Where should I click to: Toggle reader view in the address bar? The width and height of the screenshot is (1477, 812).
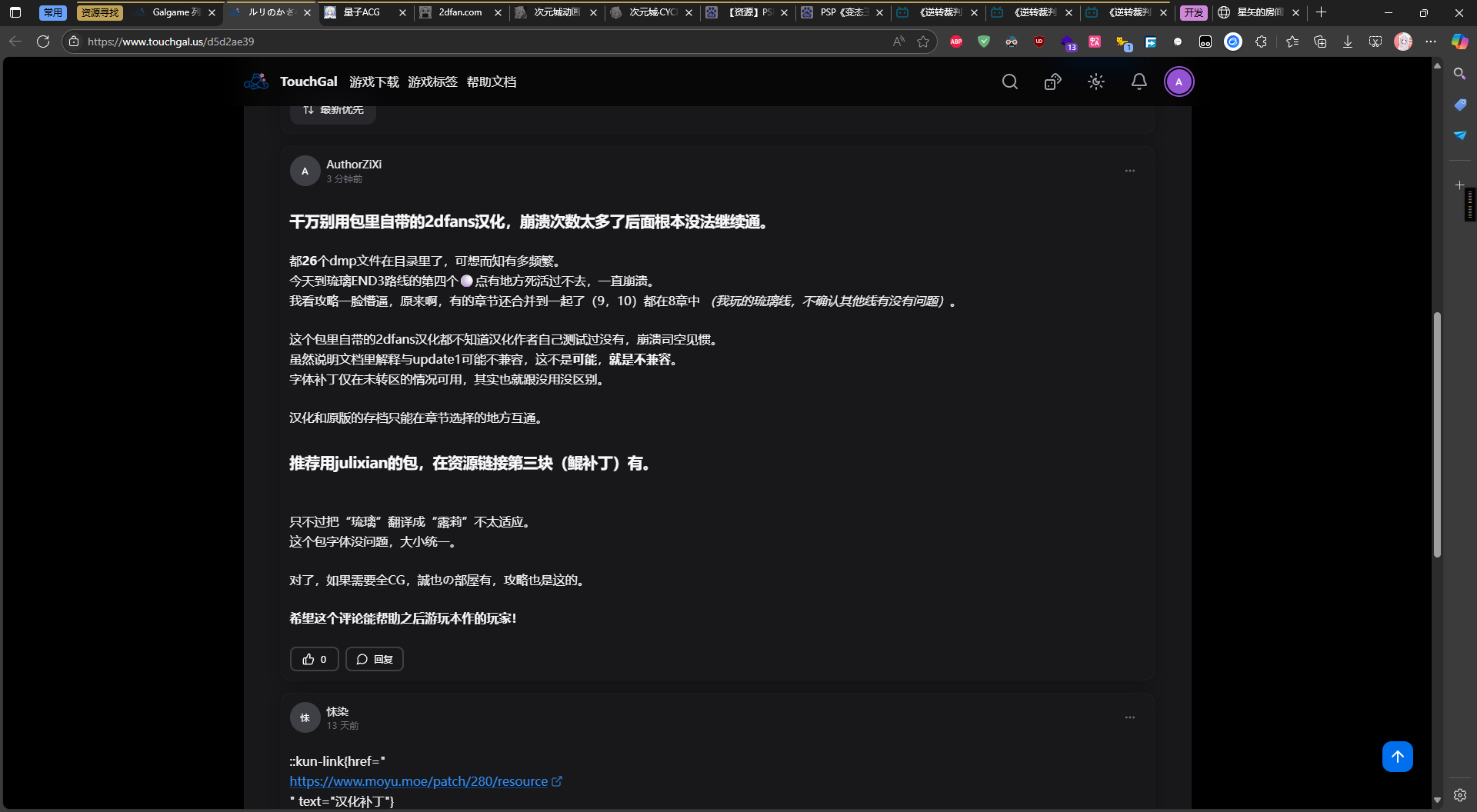click(x=898, y=42)
